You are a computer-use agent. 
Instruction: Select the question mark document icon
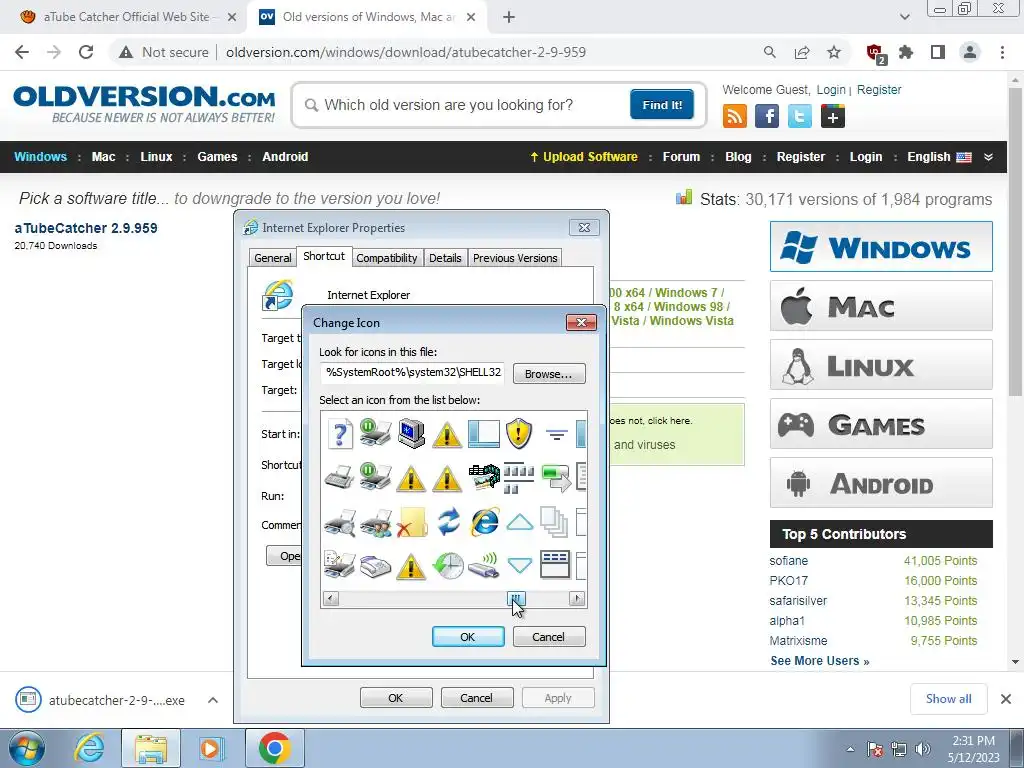[340, 434]
